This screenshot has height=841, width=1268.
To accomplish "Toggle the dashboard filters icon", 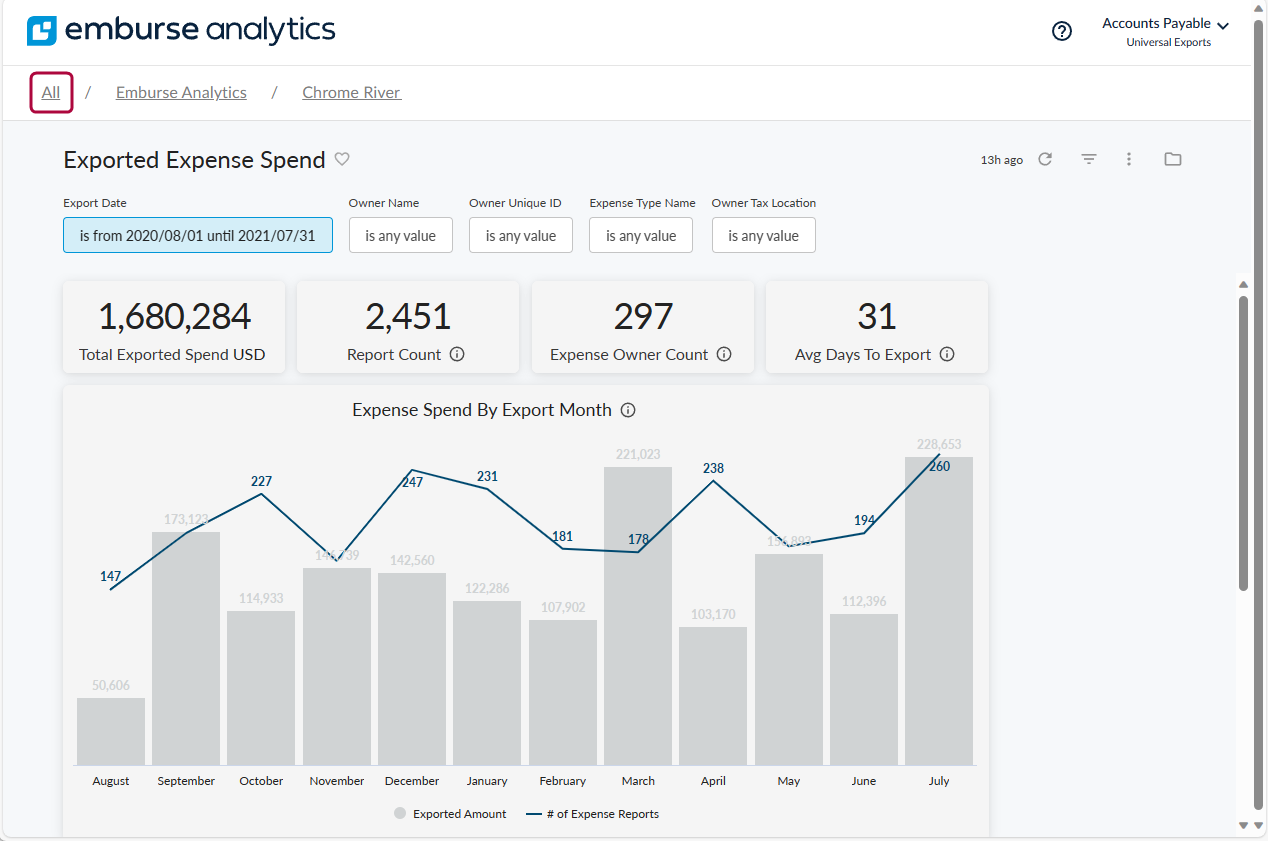I will (1089, 159).
